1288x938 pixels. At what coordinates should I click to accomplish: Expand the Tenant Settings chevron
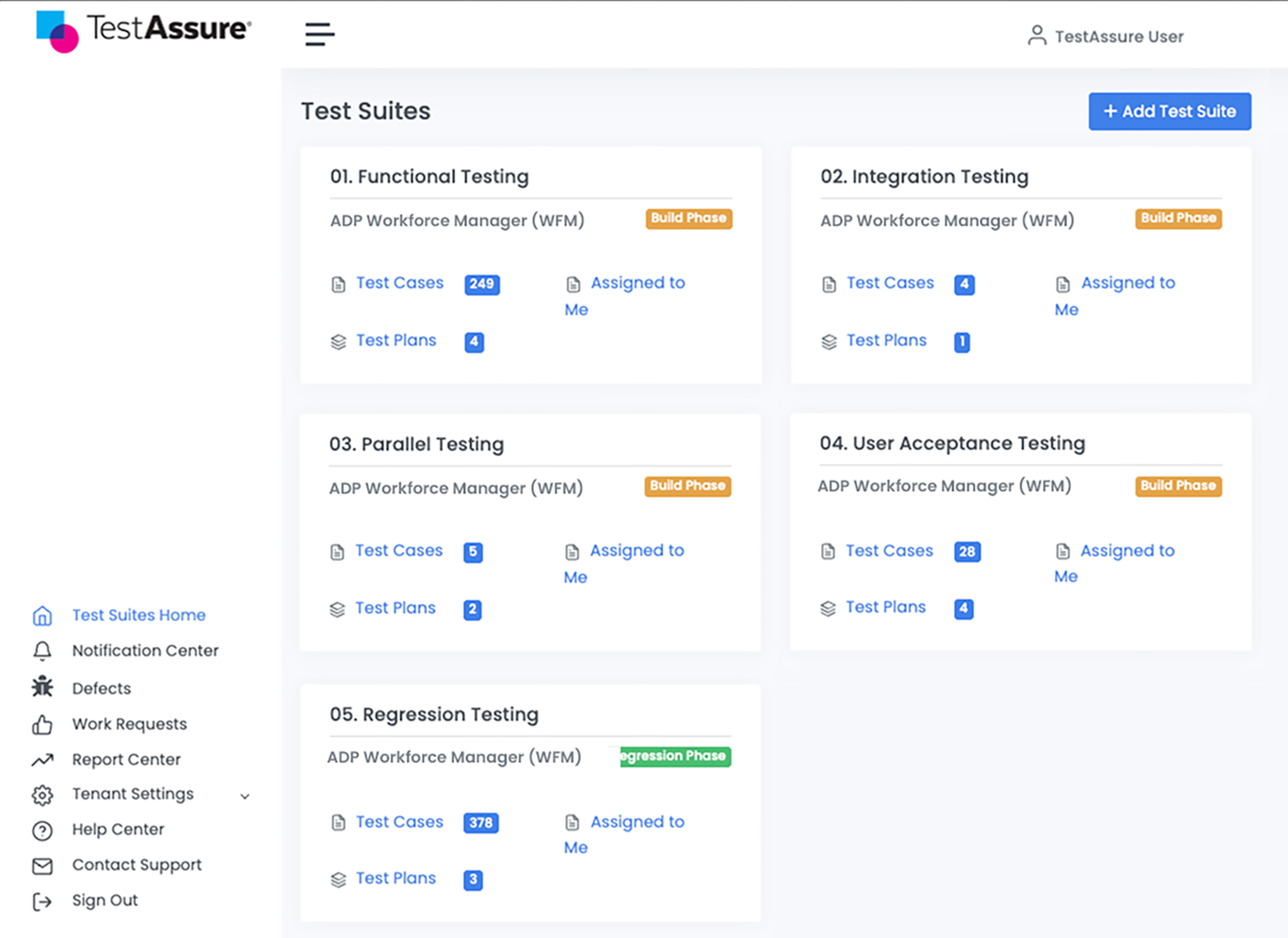[x=246, y=796]
